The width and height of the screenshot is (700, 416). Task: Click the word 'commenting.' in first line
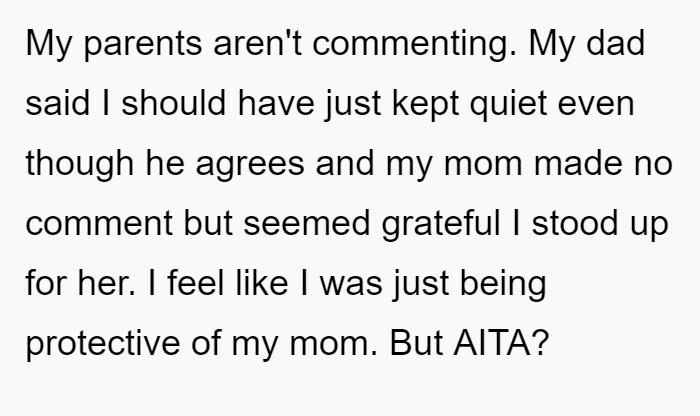coord(414,44)
